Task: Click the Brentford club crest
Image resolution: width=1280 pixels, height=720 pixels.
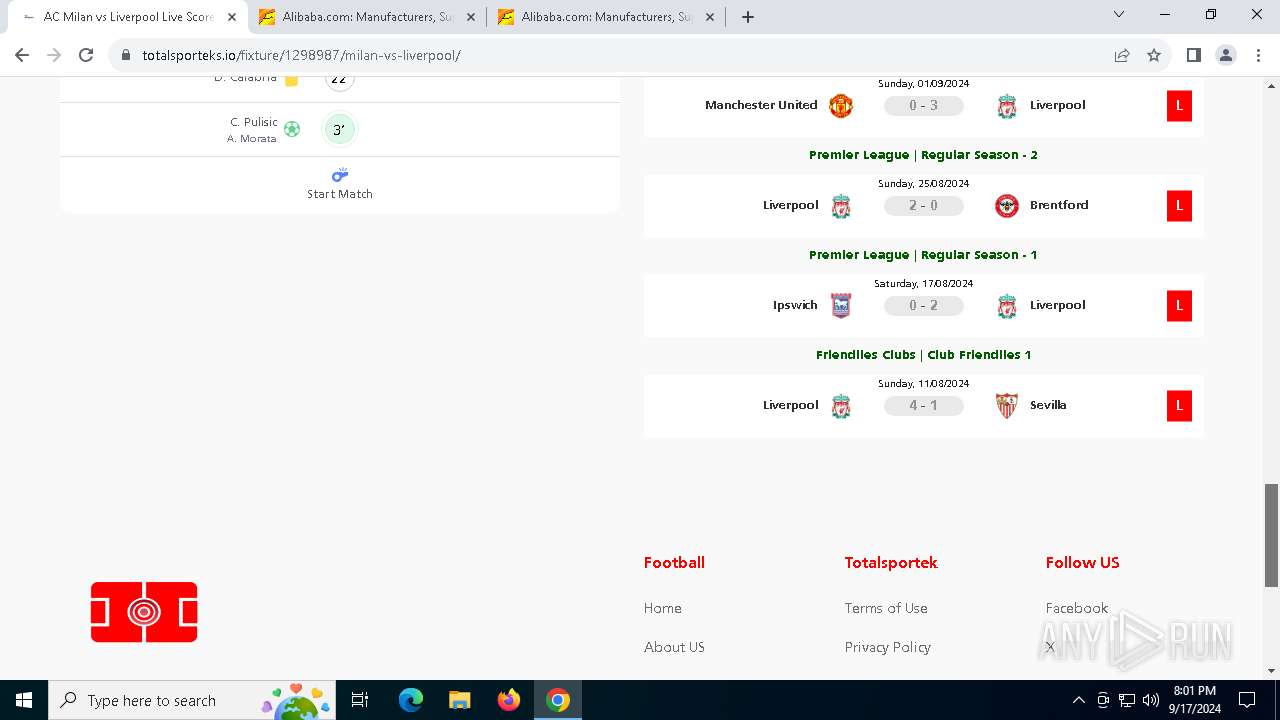Action: [x=1007, y=205]
